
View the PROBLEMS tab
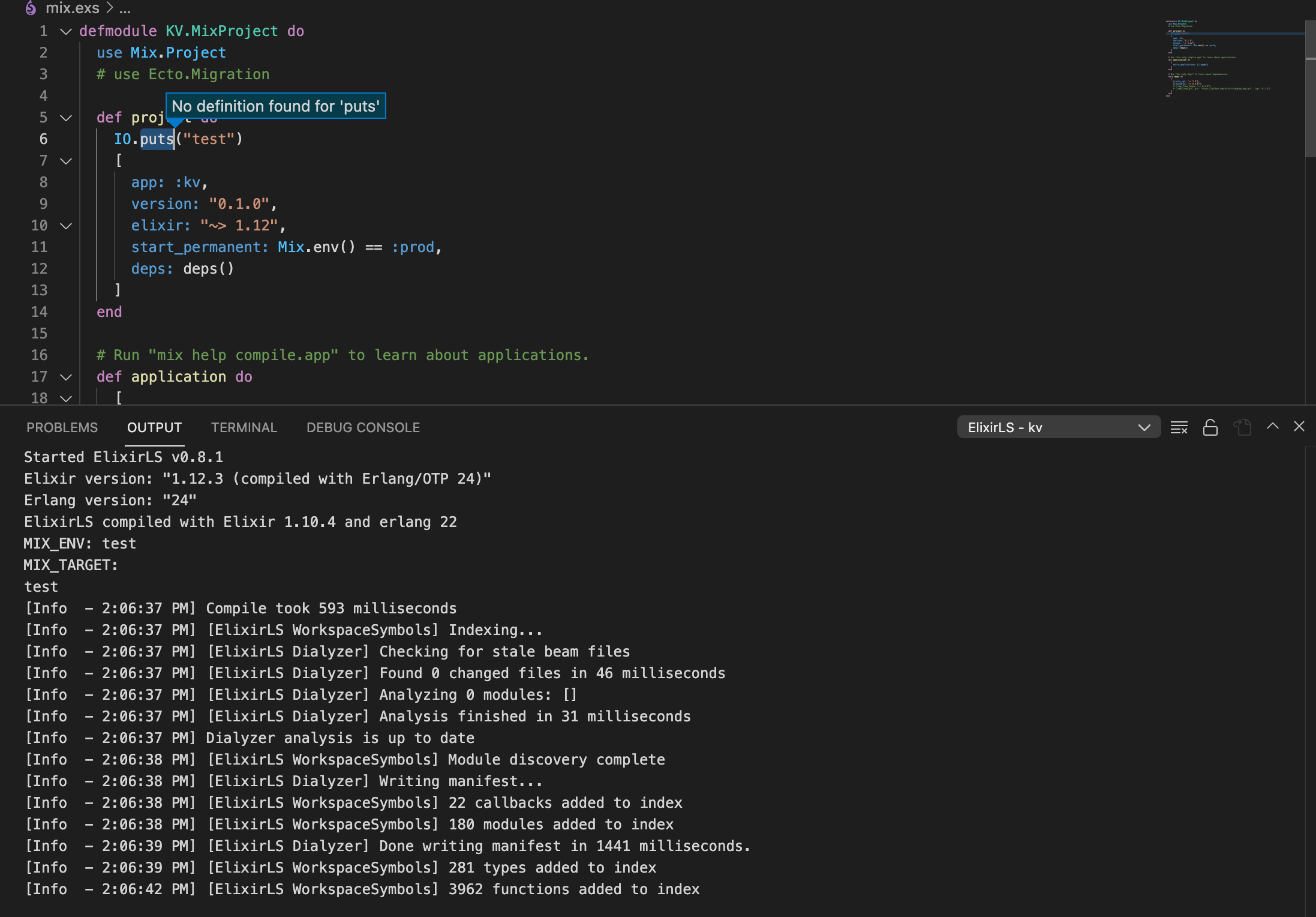click(62, 427)
